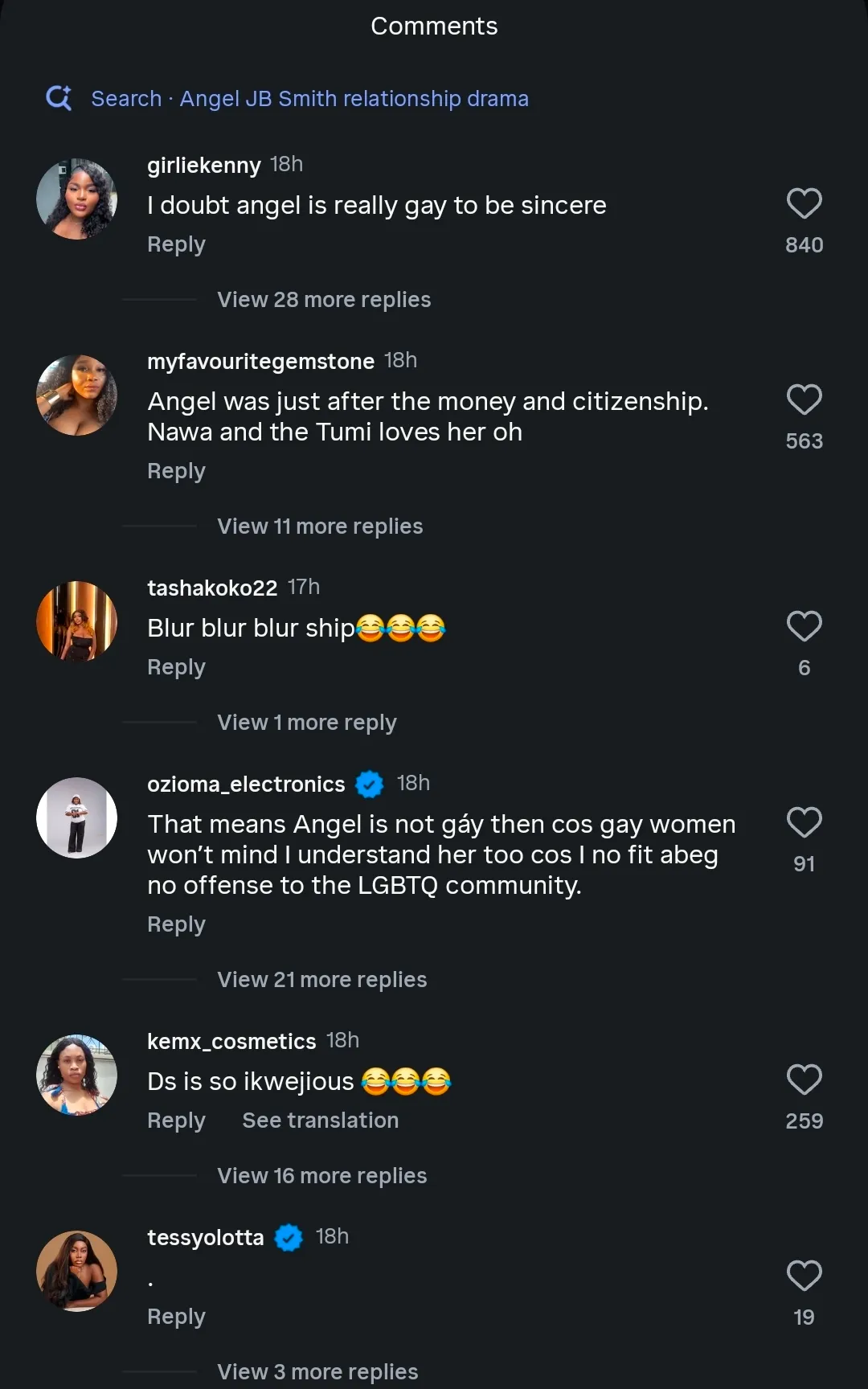Screen dimensions: 868x1389
Task: Like tashakoko22's comment
Action: [x=804, y=626]
